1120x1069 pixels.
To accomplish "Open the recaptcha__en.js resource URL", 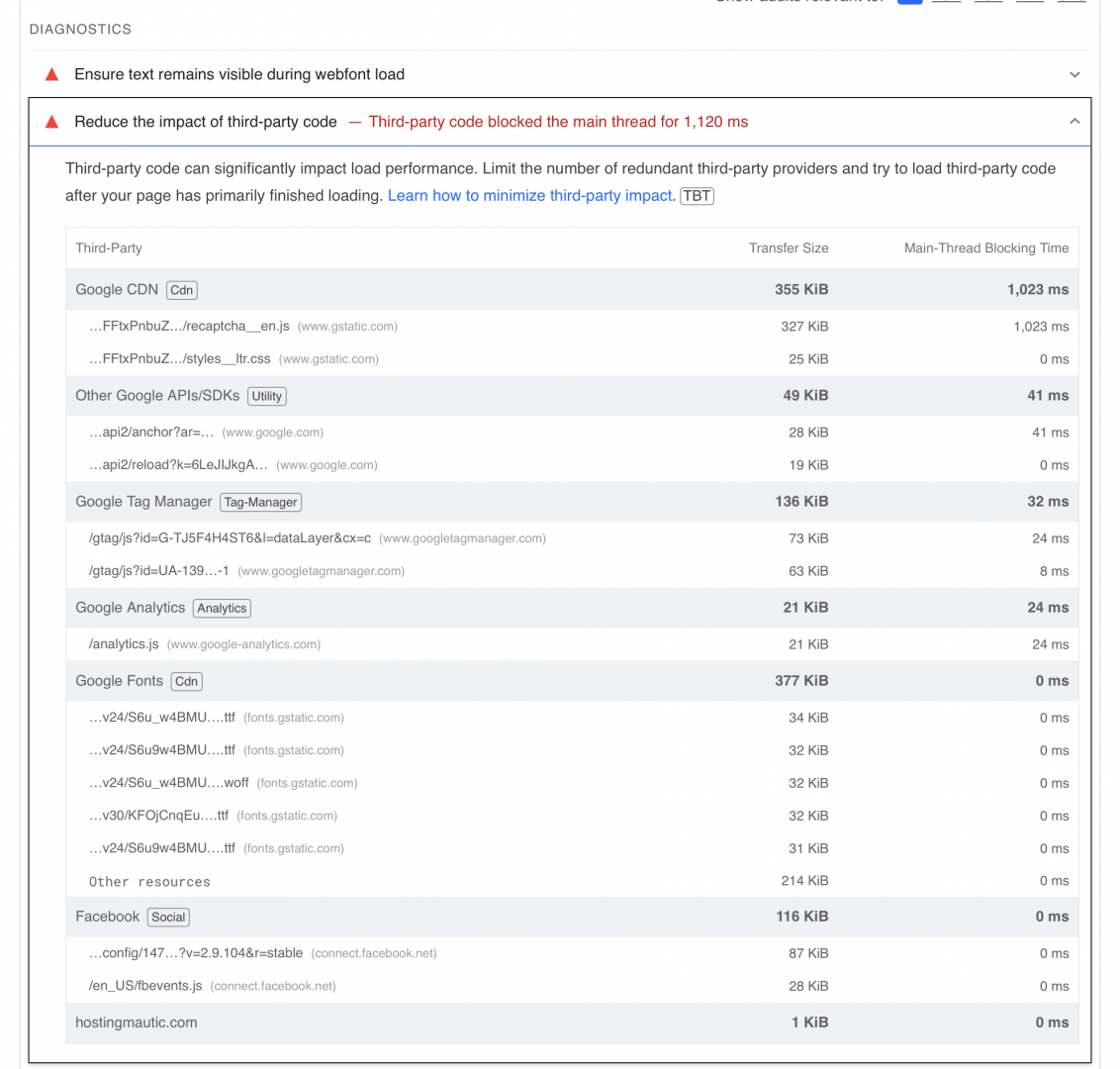I will [189, 327].
